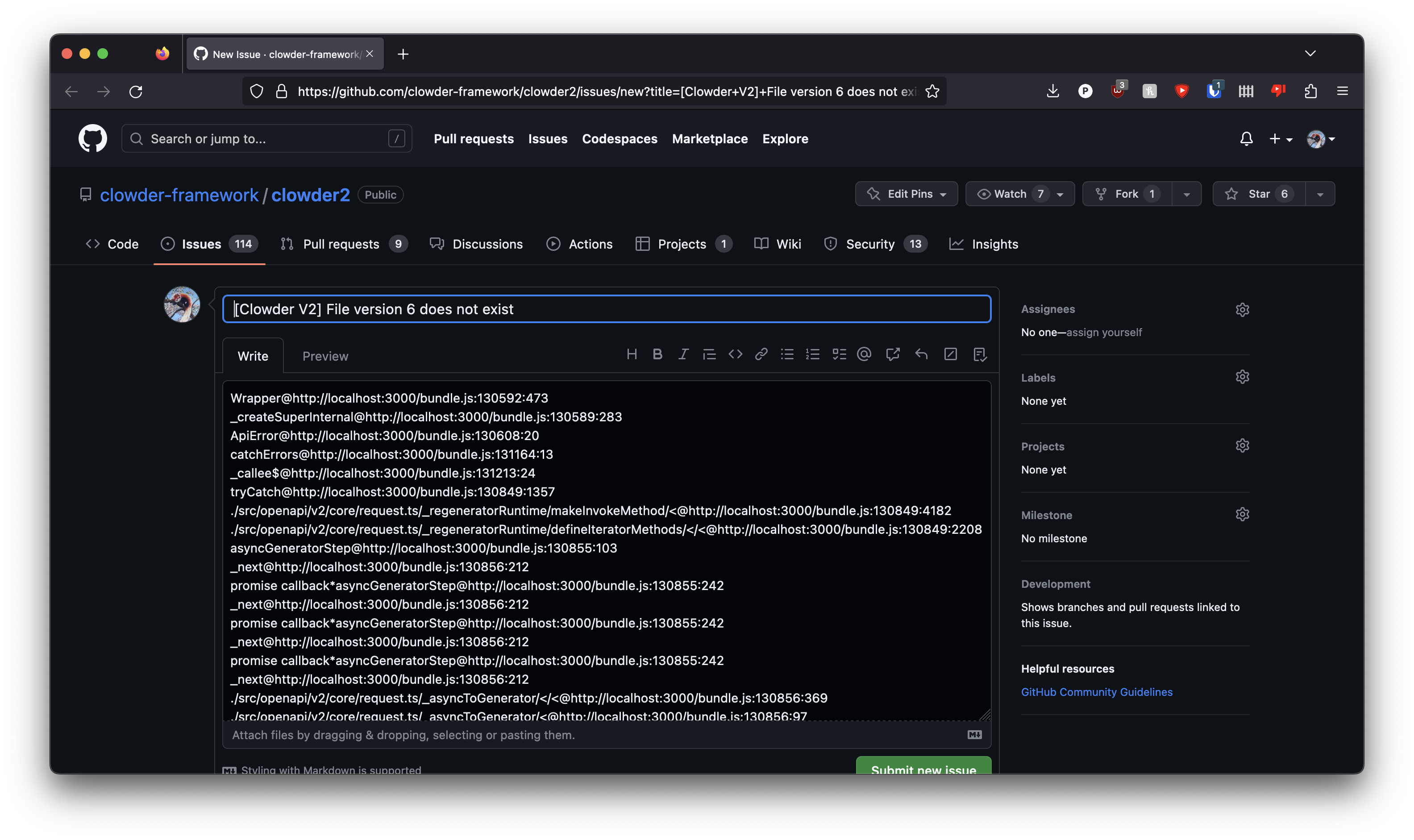Insert a task list via toolbar icon

coord(839,354)
